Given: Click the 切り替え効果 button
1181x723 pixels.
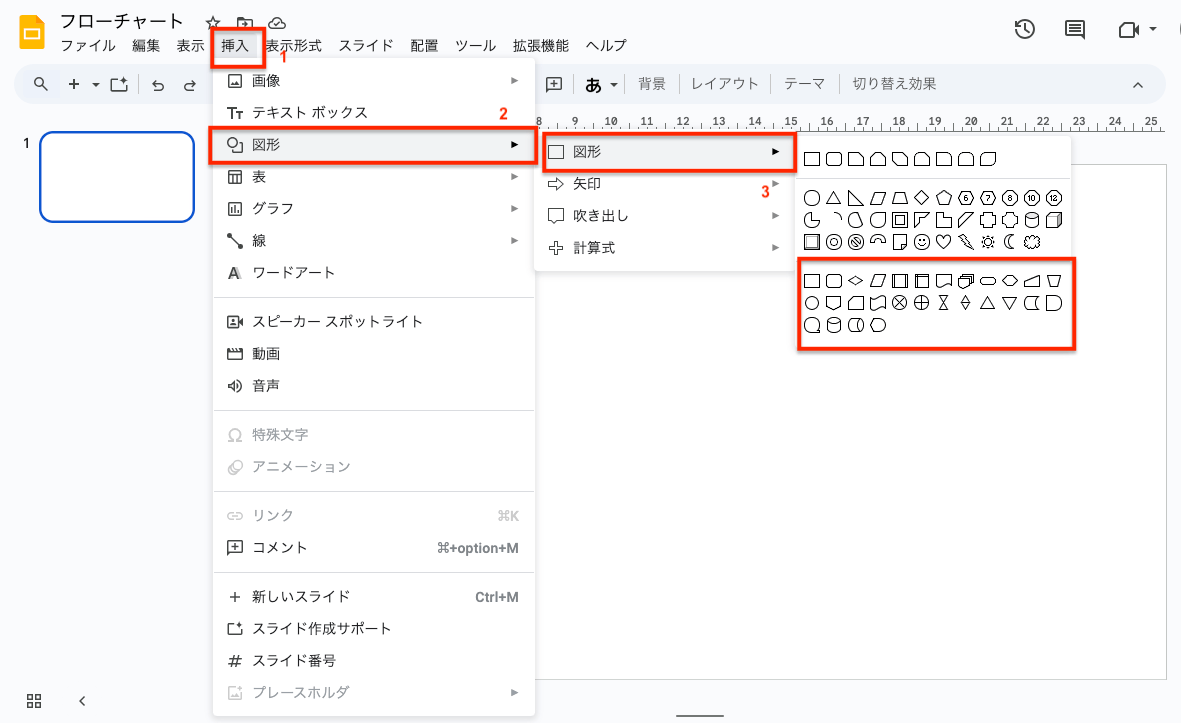Looking at the screenshot, I should coord(894,84).
